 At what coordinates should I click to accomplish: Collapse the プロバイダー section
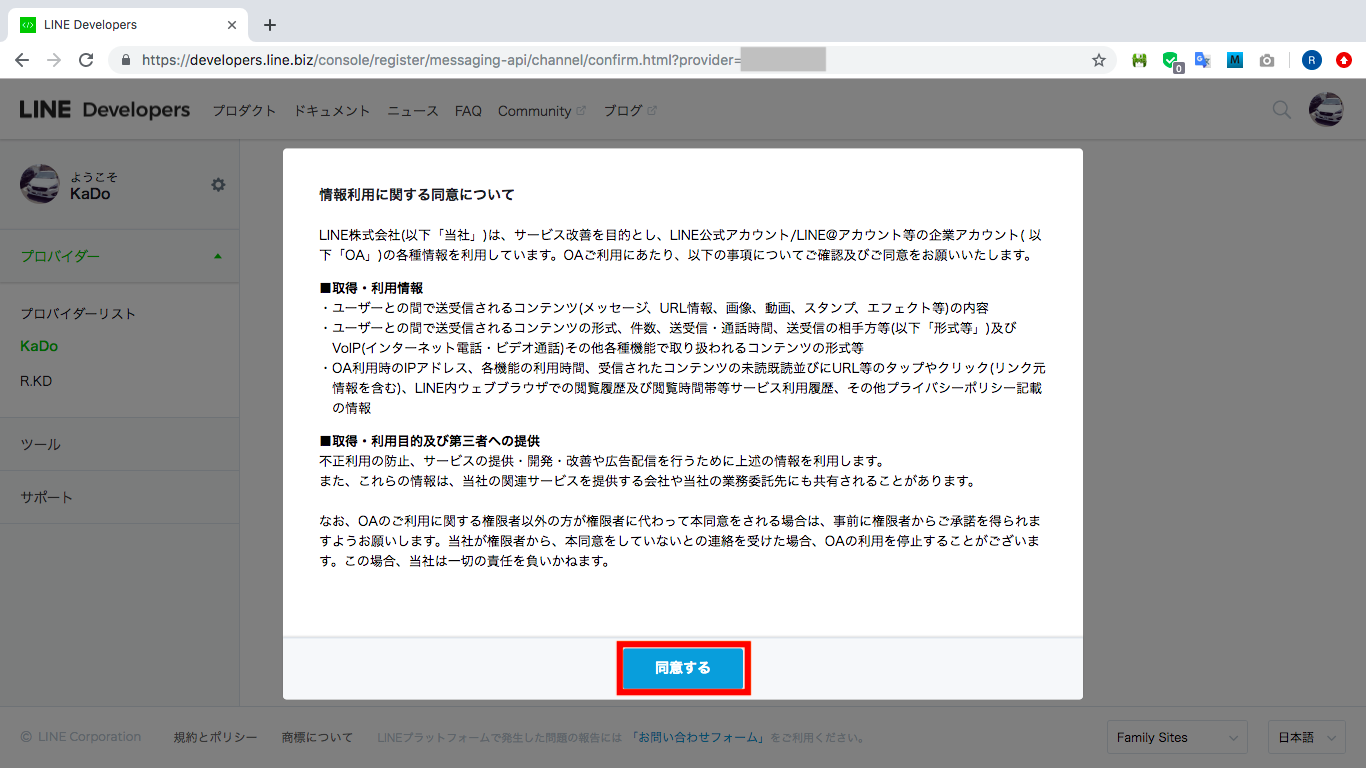click(120, 256)
